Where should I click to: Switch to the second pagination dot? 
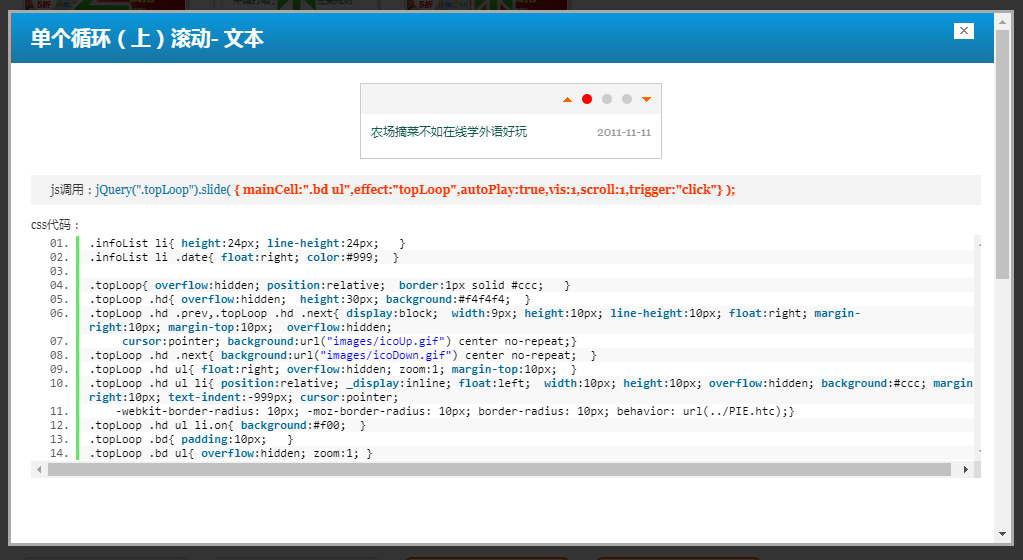(607, 99)
